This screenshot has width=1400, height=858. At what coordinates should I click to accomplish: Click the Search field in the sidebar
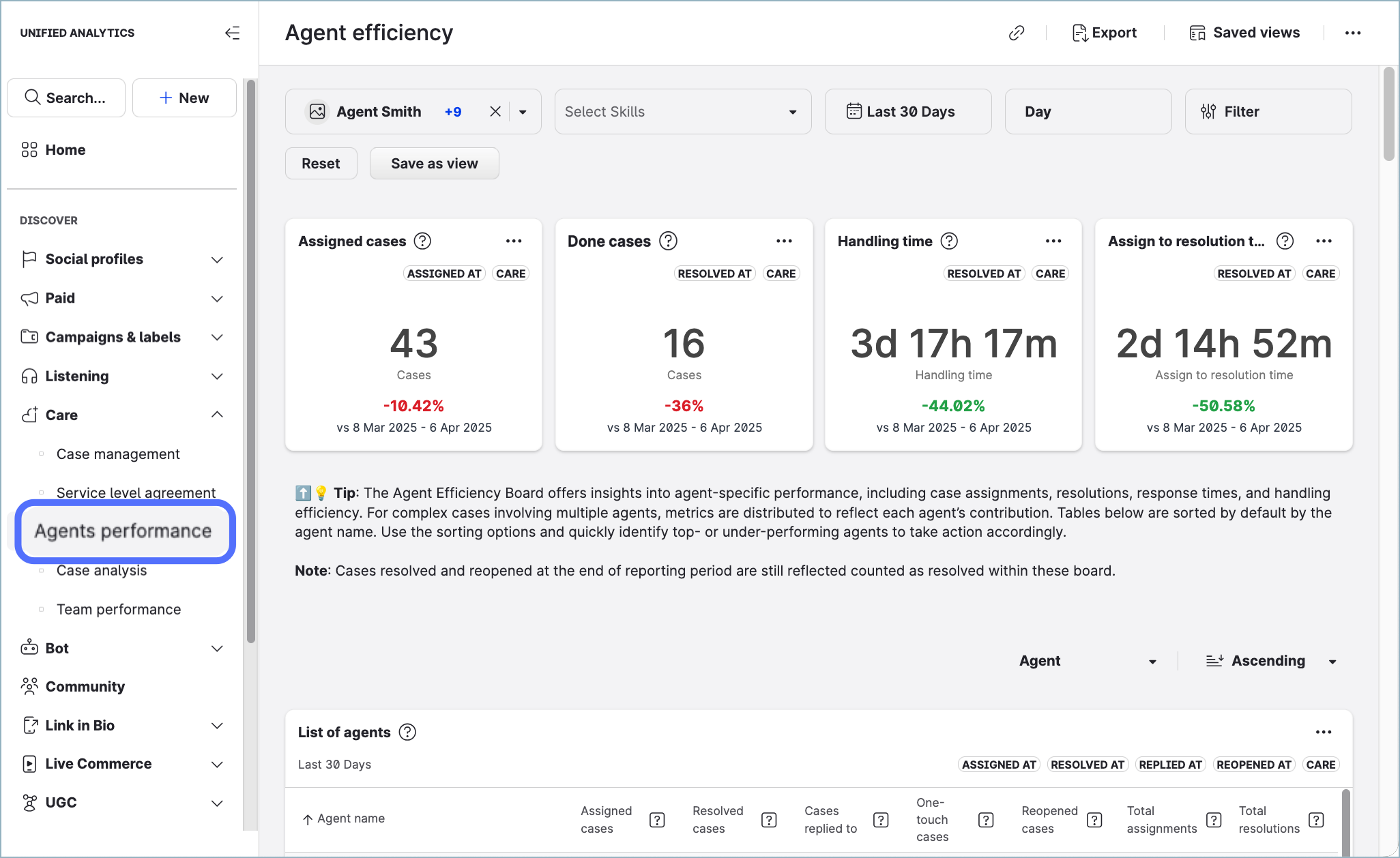tap(65, 98)
